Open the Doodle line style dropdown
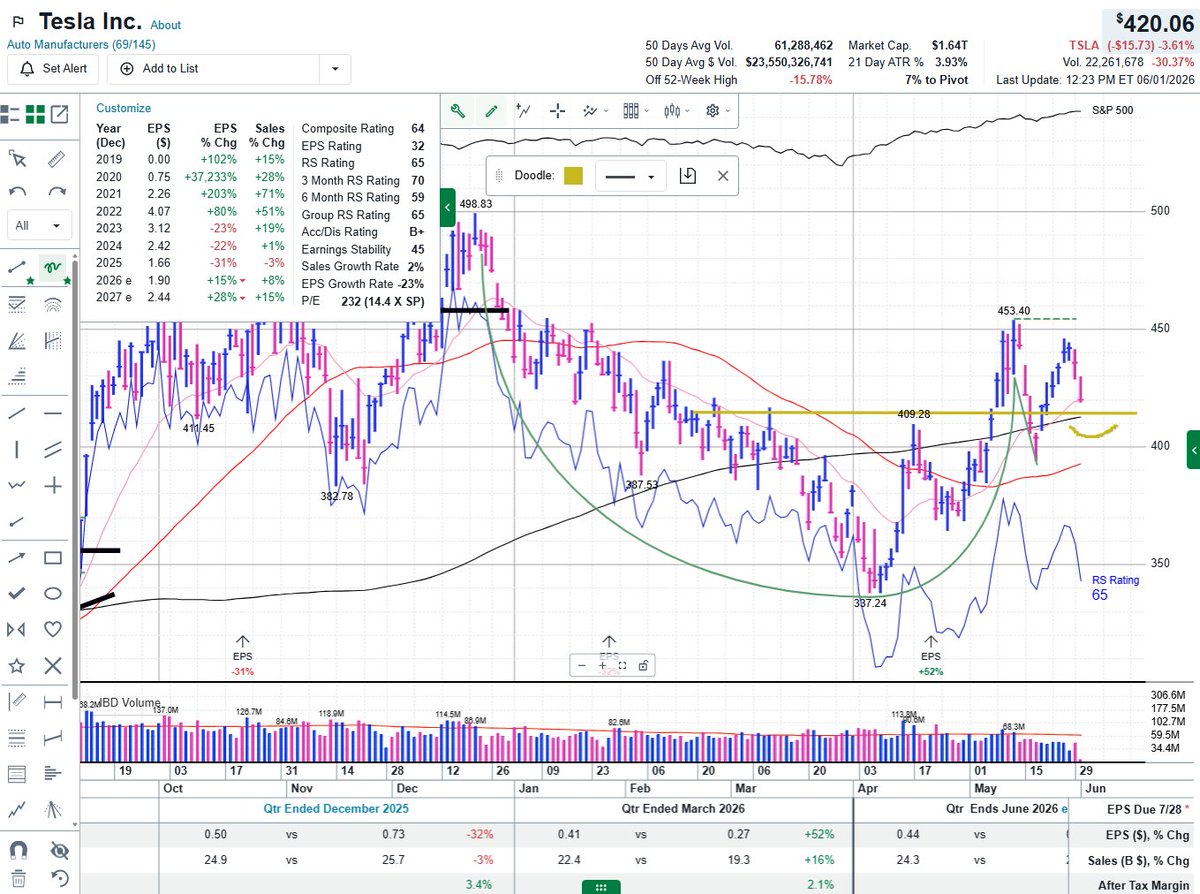This screenshot has width=1200, height=894. (630, 176)
